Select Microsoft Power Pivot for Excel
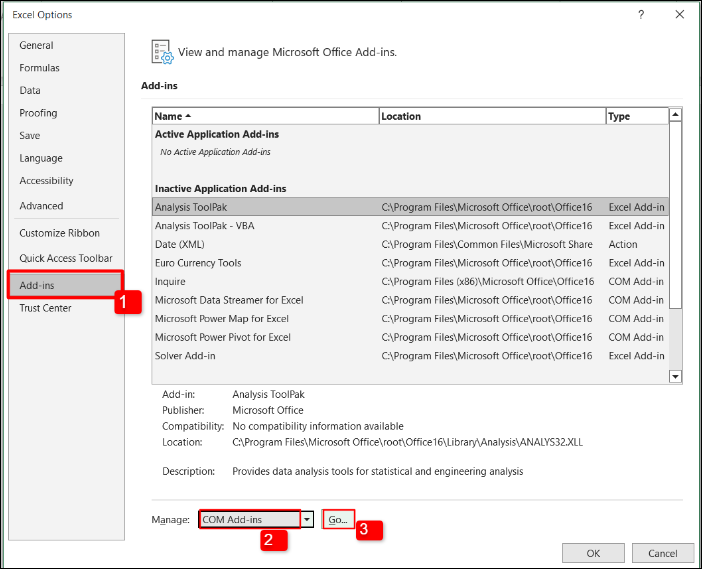 [223, 337]
